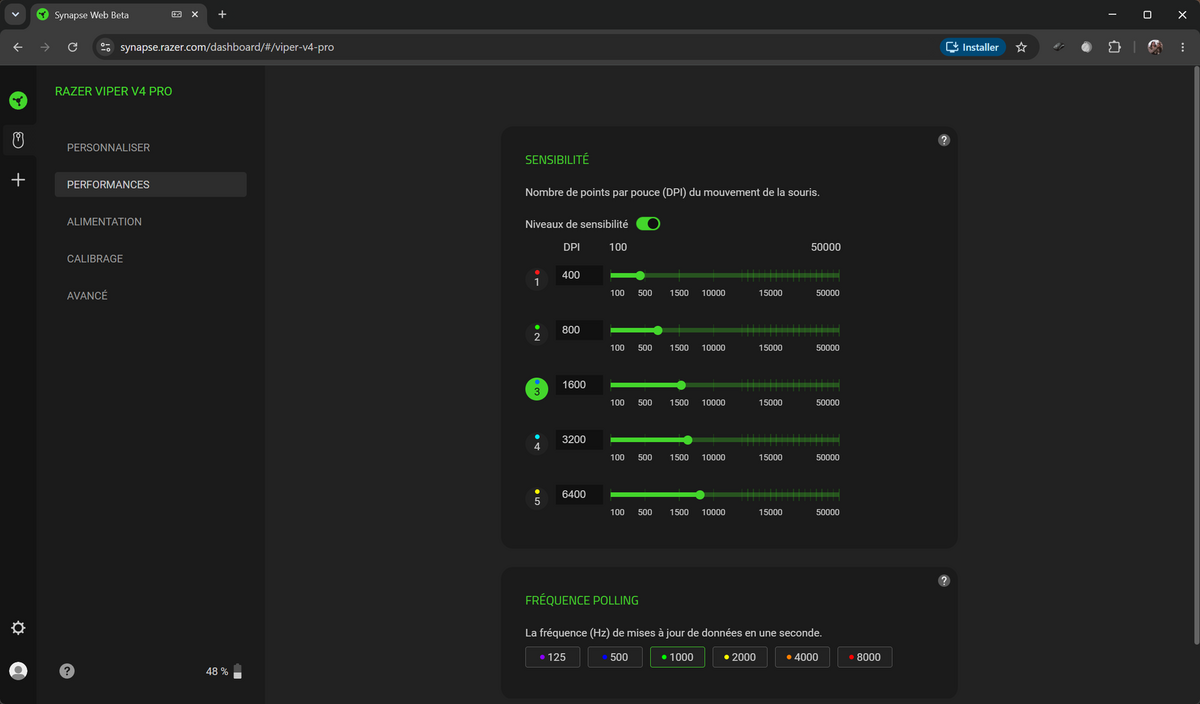Check the 48 % battery icon

[237, 671]
